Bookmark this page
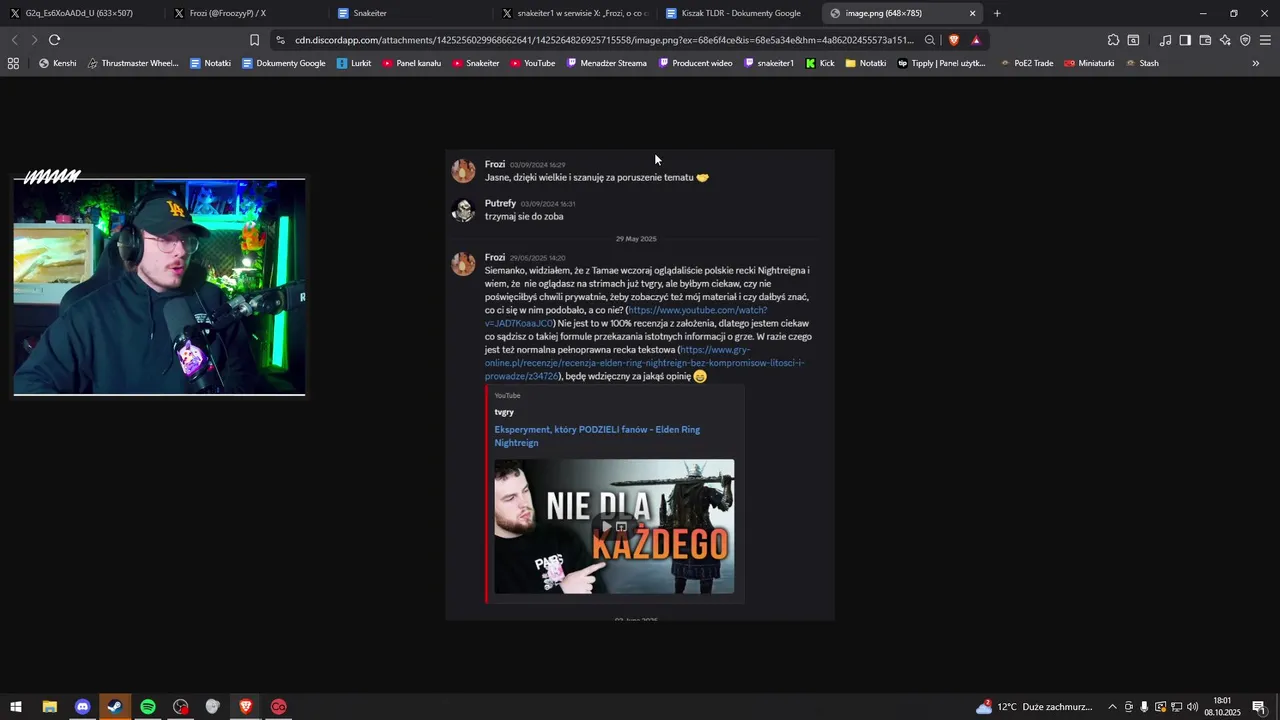The height and width of the screenshot is (720, 1280). 254,40
